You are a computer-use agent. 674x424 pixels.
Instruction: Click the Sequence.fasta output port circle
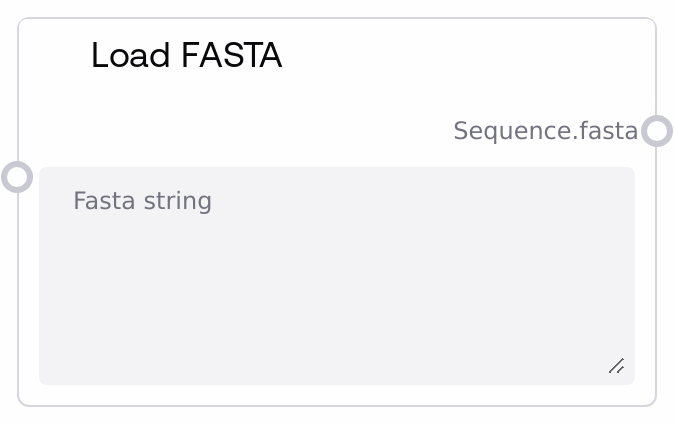[656, 131]
